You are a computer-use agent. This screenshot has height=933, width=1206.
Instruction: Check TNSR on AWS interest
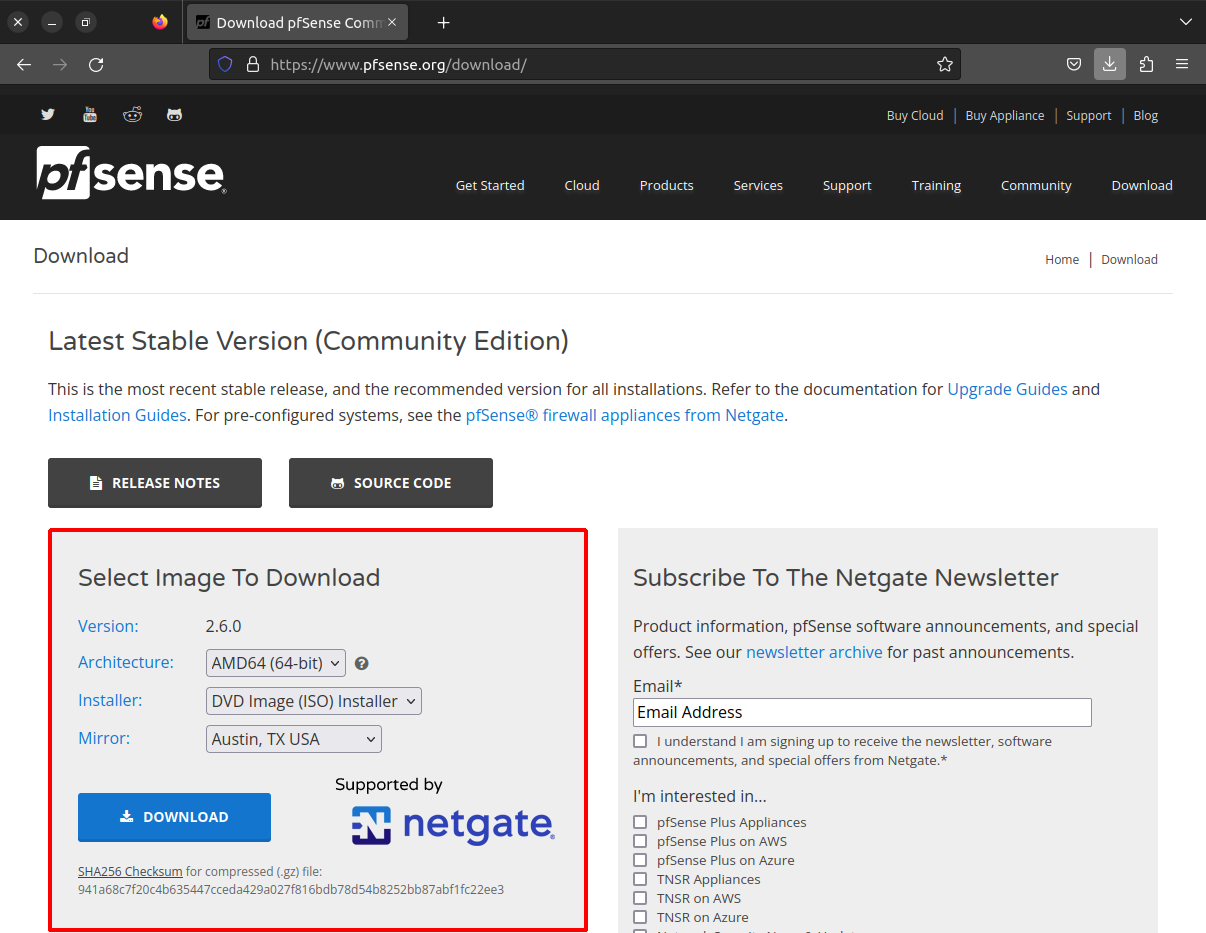640,898
